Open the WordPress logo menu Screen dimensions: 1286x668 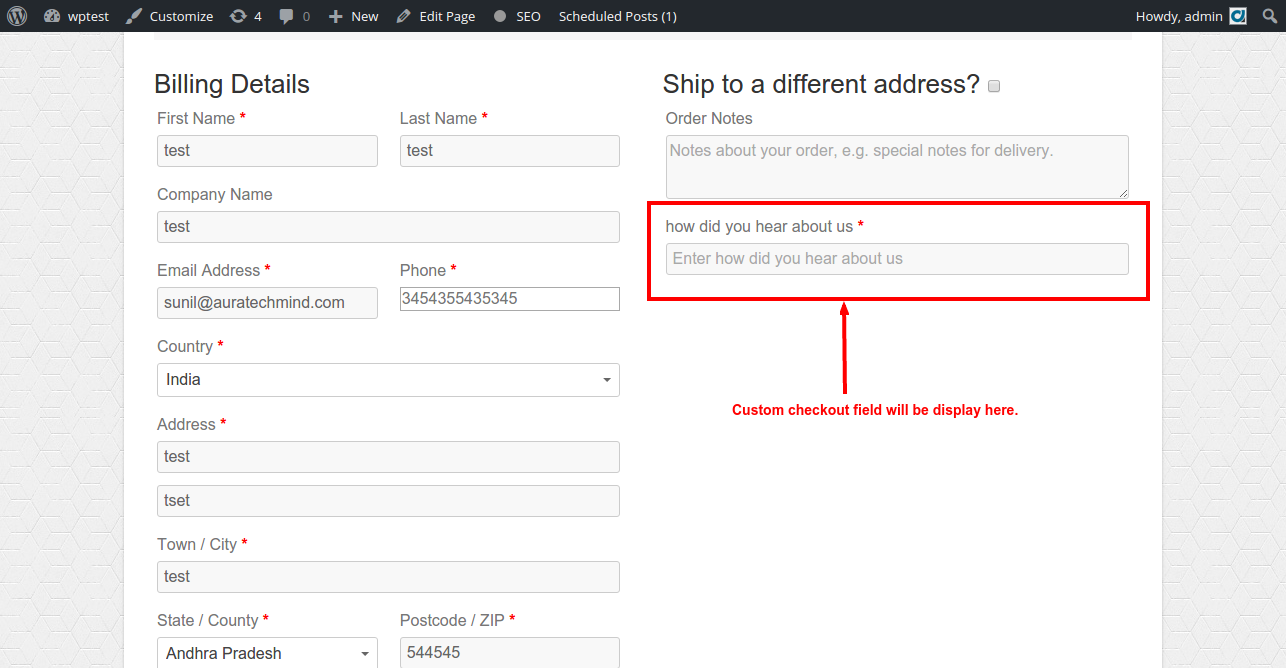(17, 16)
